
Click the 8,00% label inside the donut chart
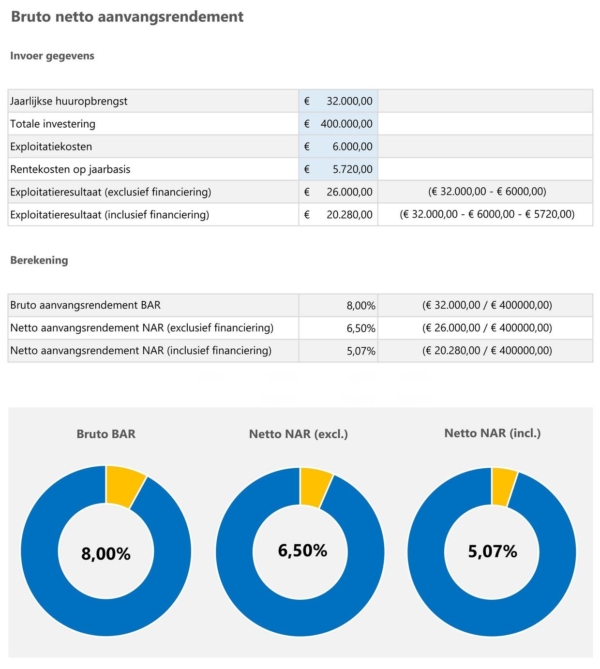105,553
